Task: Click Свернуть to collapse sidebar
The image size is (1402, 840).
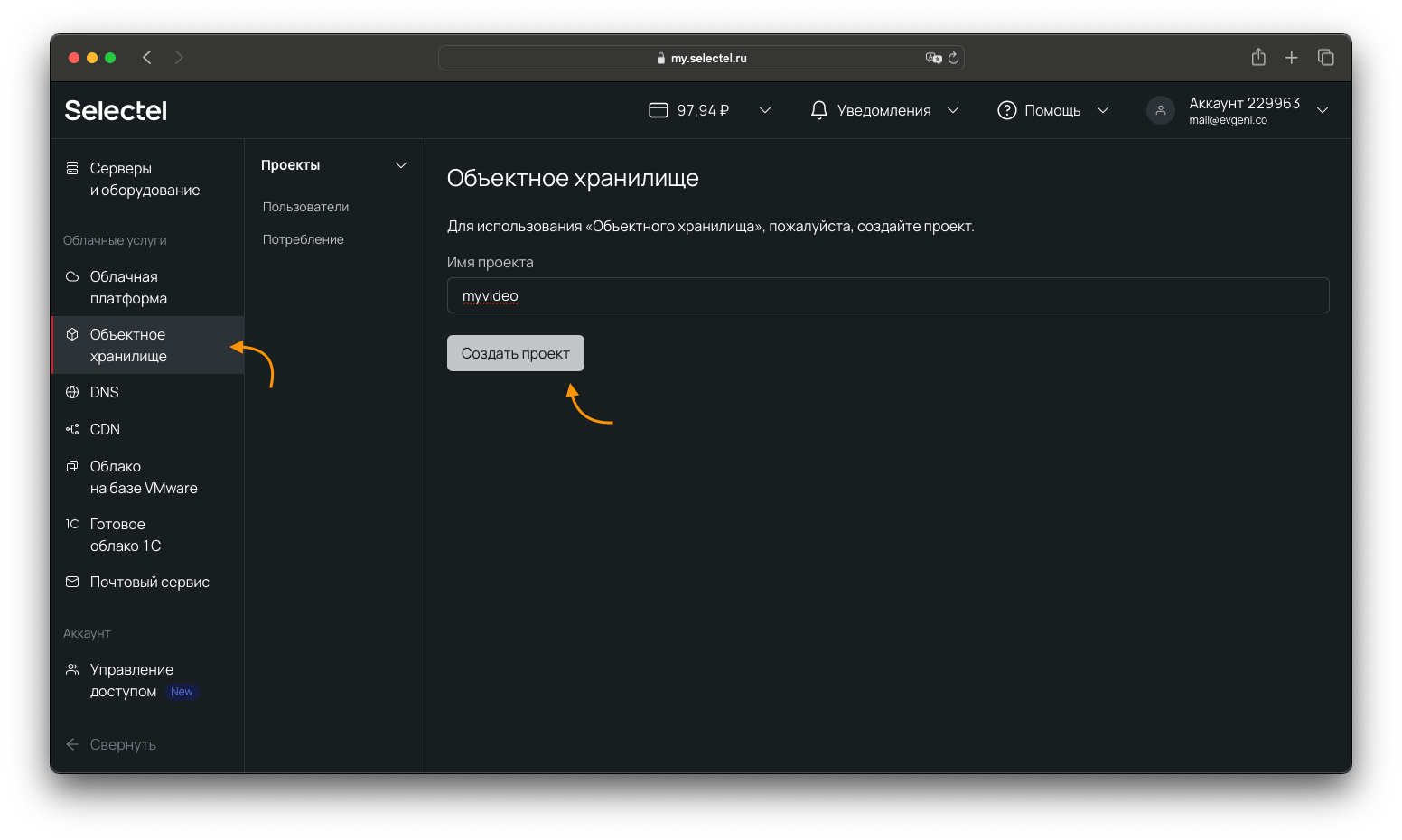Action: click(123, 744)
